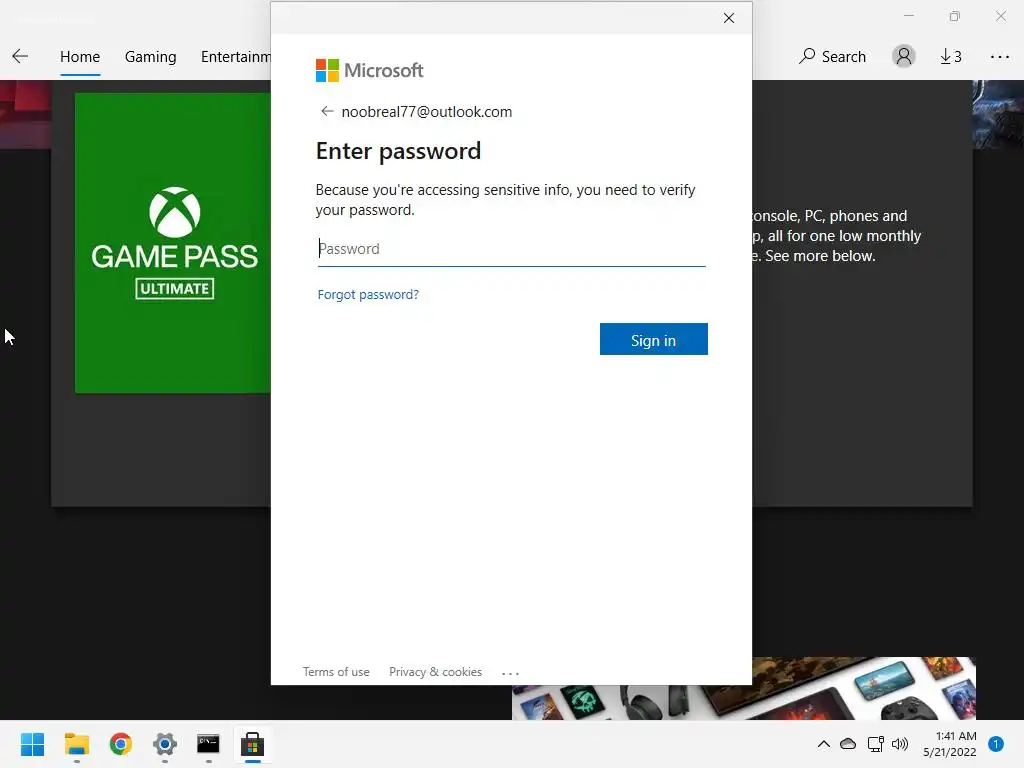Click the Sign in button
Viewport: 1024px width, 768px height.
653,340
